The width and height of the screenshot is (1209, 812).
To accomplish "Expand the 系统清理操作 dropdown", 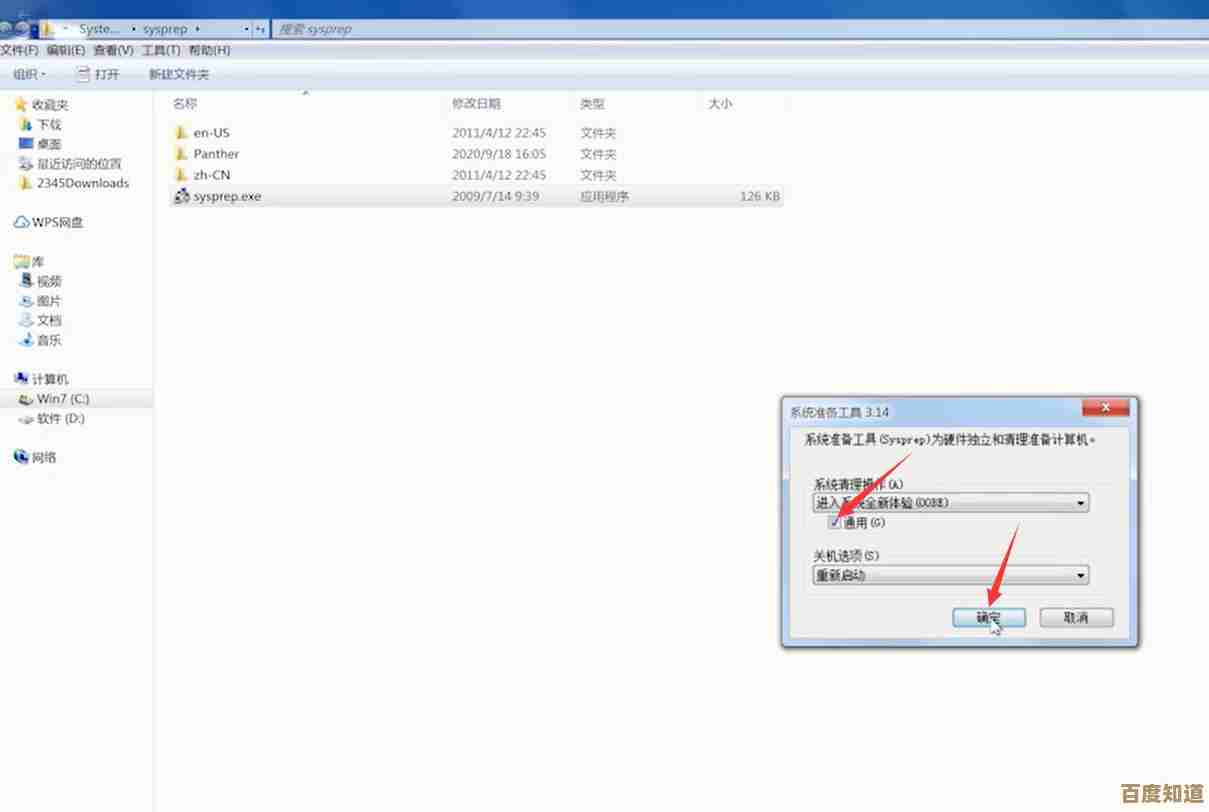I will 1080,504.
